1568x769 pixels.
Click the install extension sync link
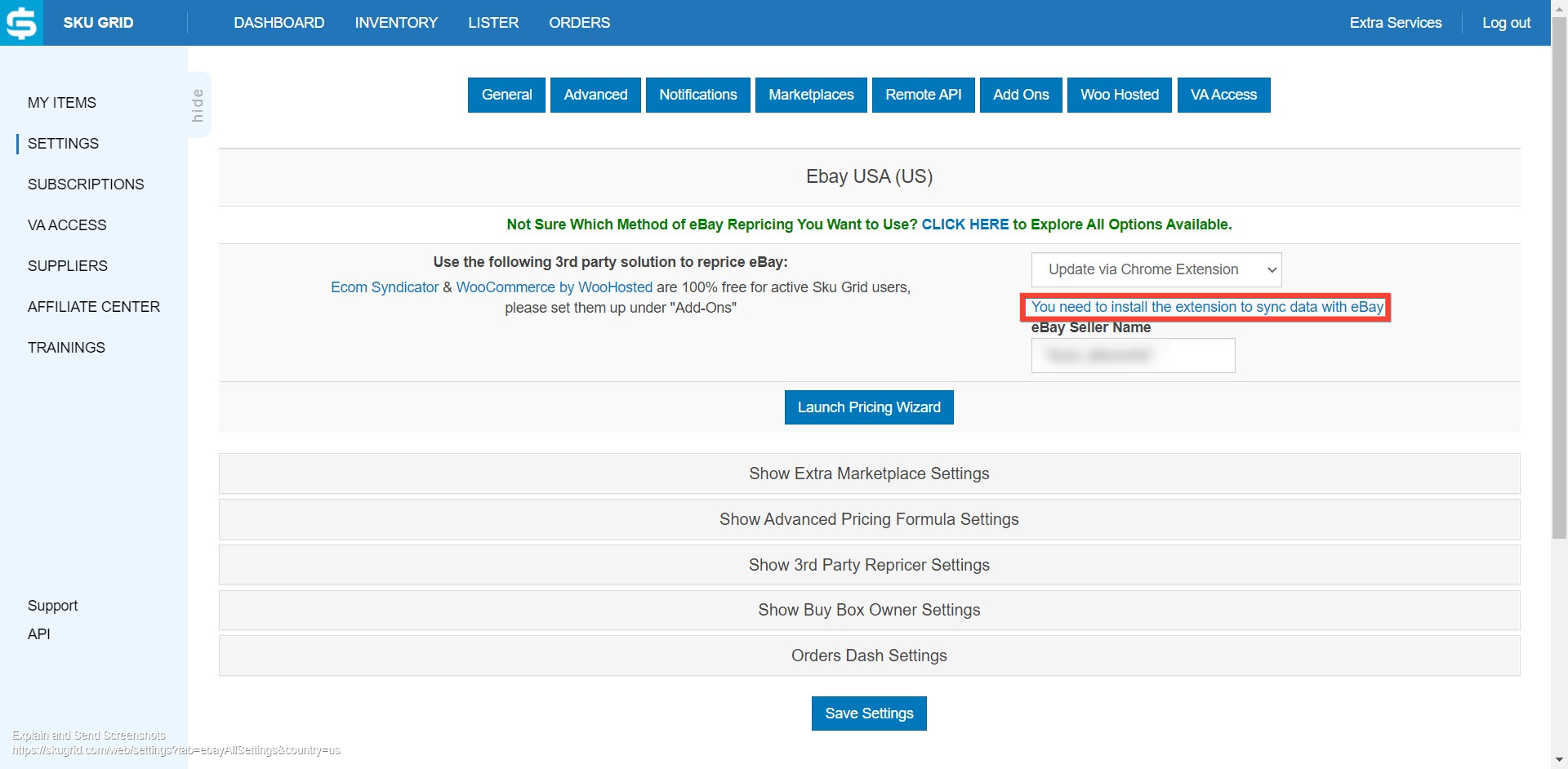(x=1207, y=307)
